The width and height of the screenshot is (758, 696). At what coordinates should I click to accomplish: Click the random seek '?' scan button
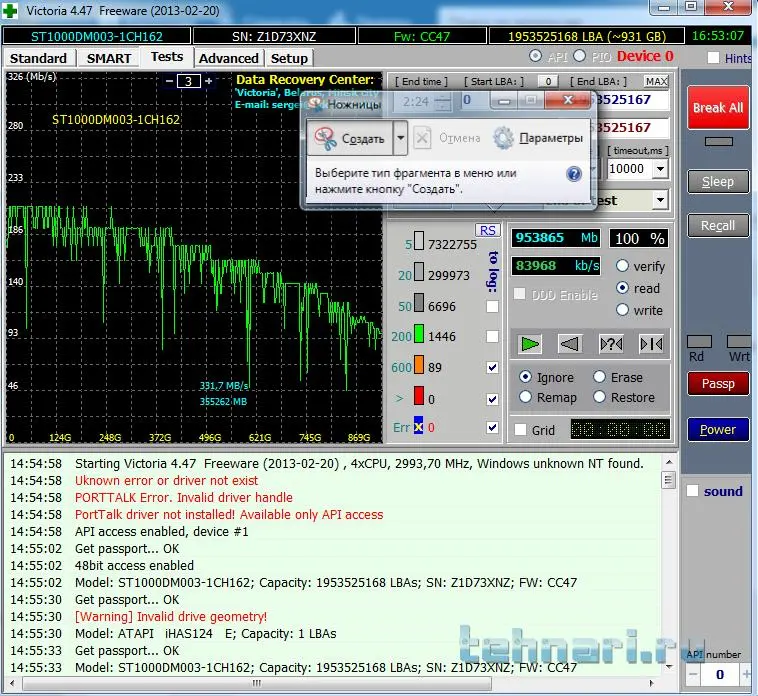point(610,344)
